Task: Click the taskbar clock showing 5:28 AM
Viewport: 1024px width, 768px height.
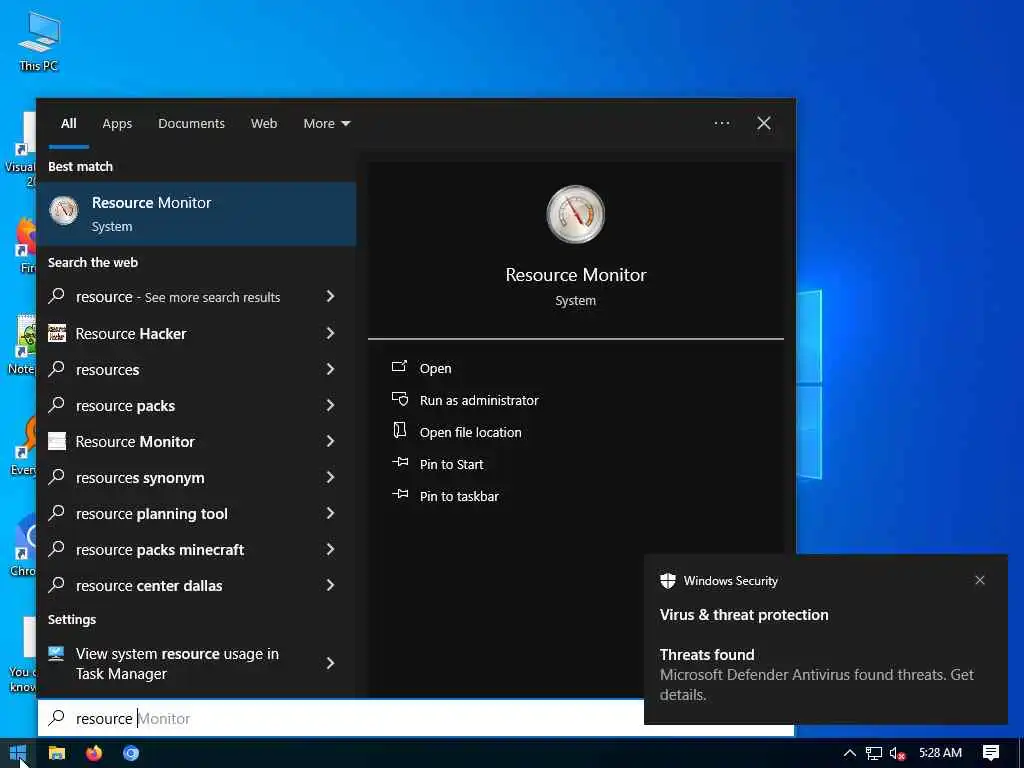Action: 940,753
